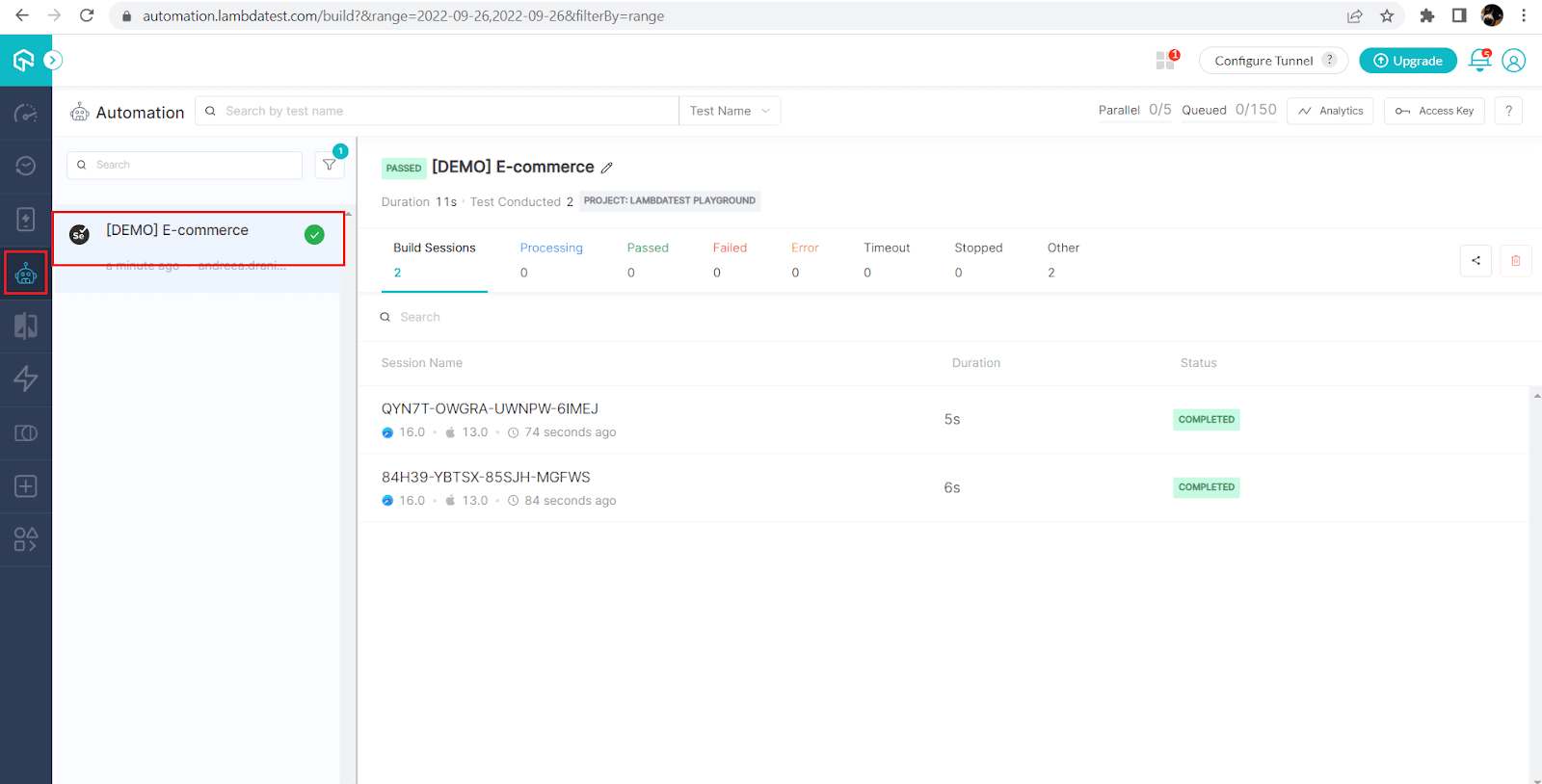This screenshot has width=1542, height=784.
Task: Click the share build icon
Action: 1476,260
